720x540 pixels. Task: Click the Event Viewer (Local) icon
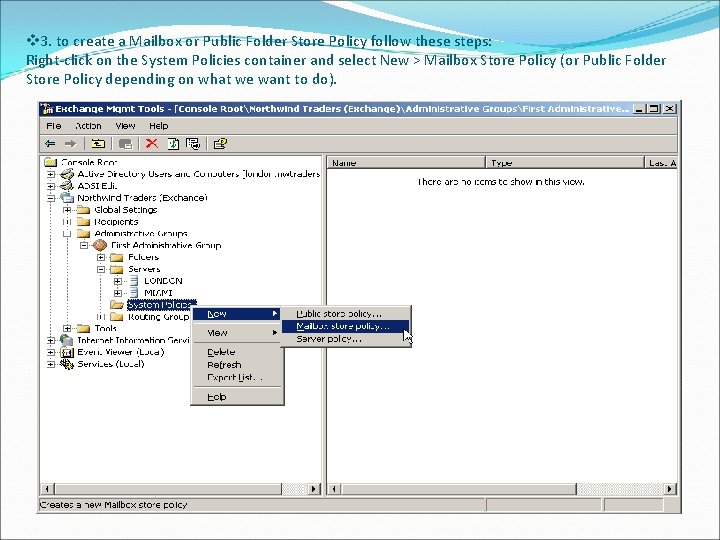[x=67, y=352]
